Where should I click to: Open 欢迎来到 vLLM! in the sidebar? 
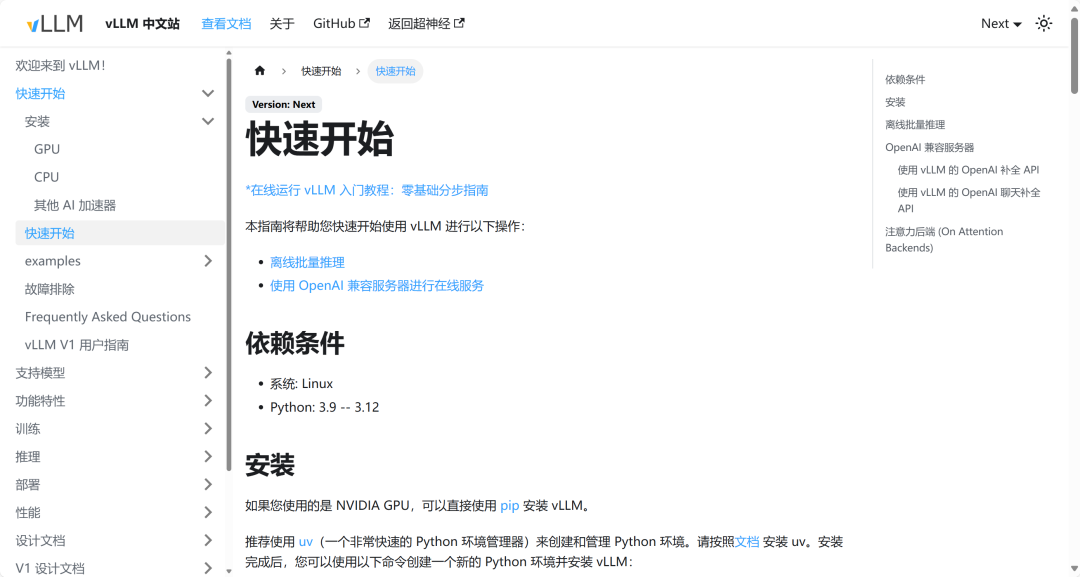[61, 65]
